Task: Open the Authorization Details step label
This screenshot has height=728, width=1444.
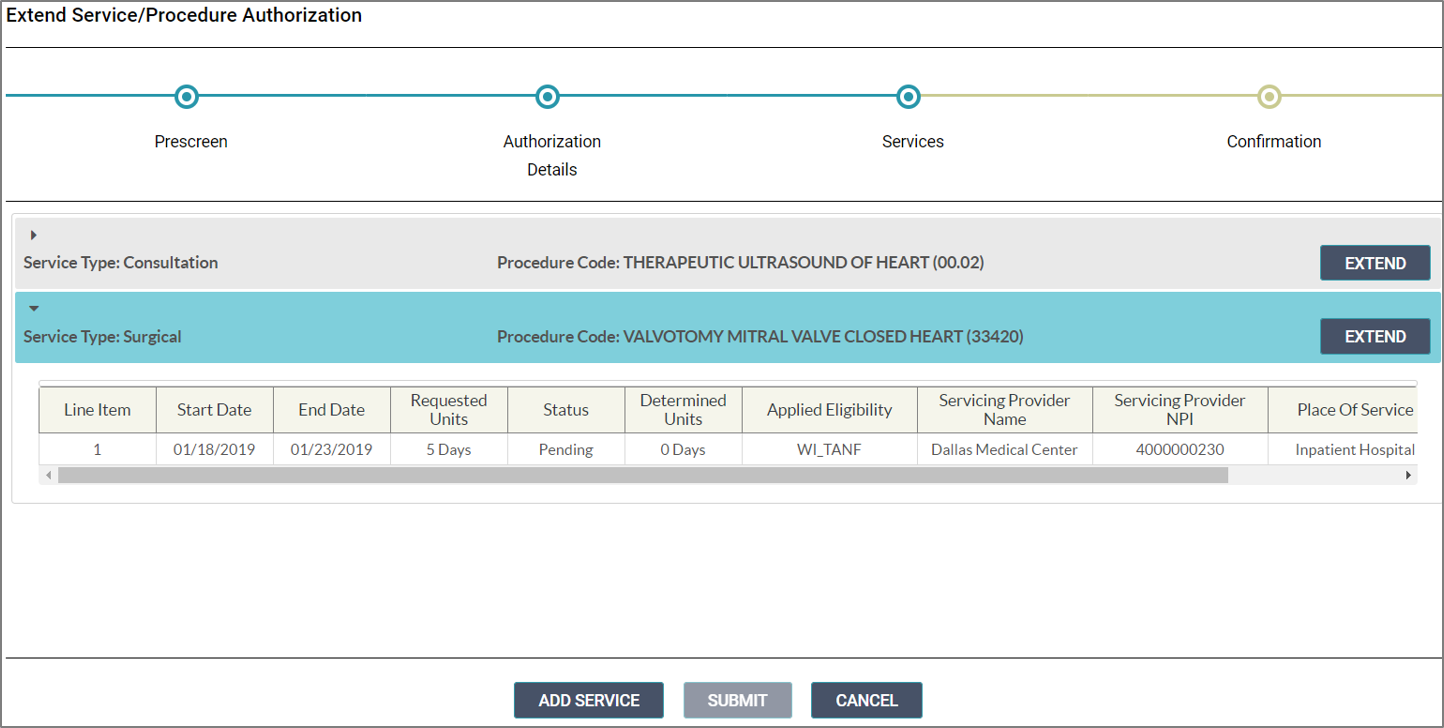Action: 552,155
